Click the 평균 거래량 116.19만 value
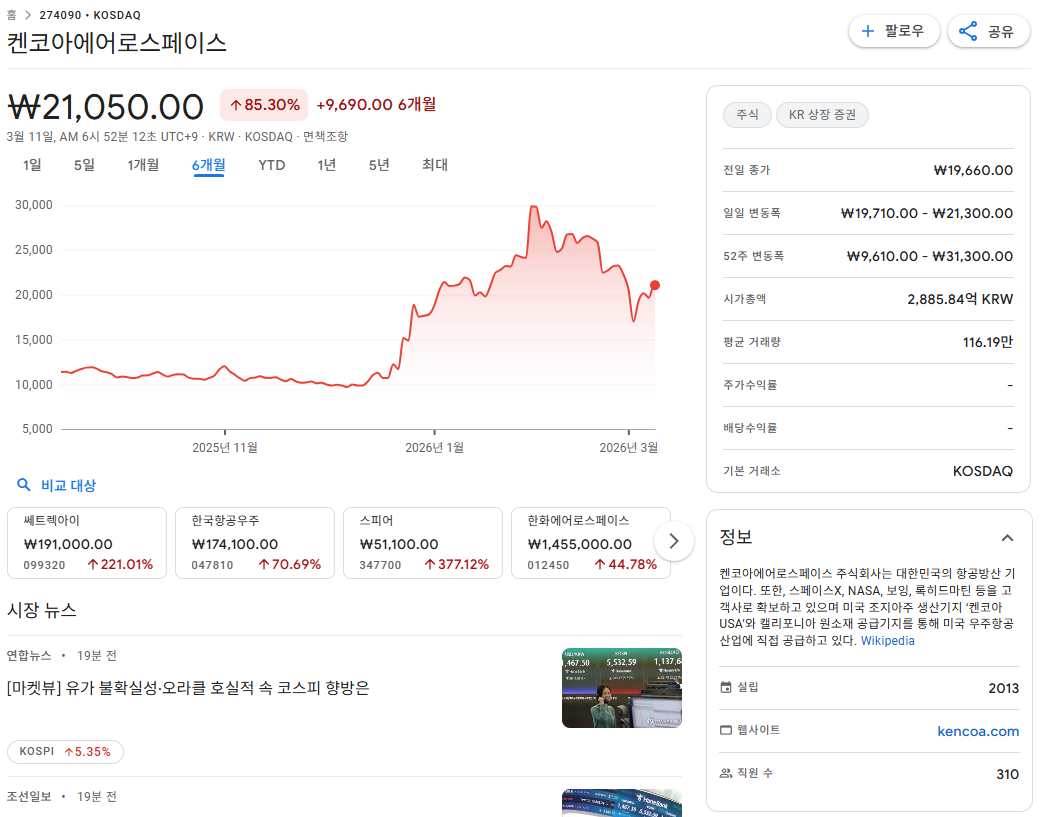1047x817 pixels. coord(988,342)
